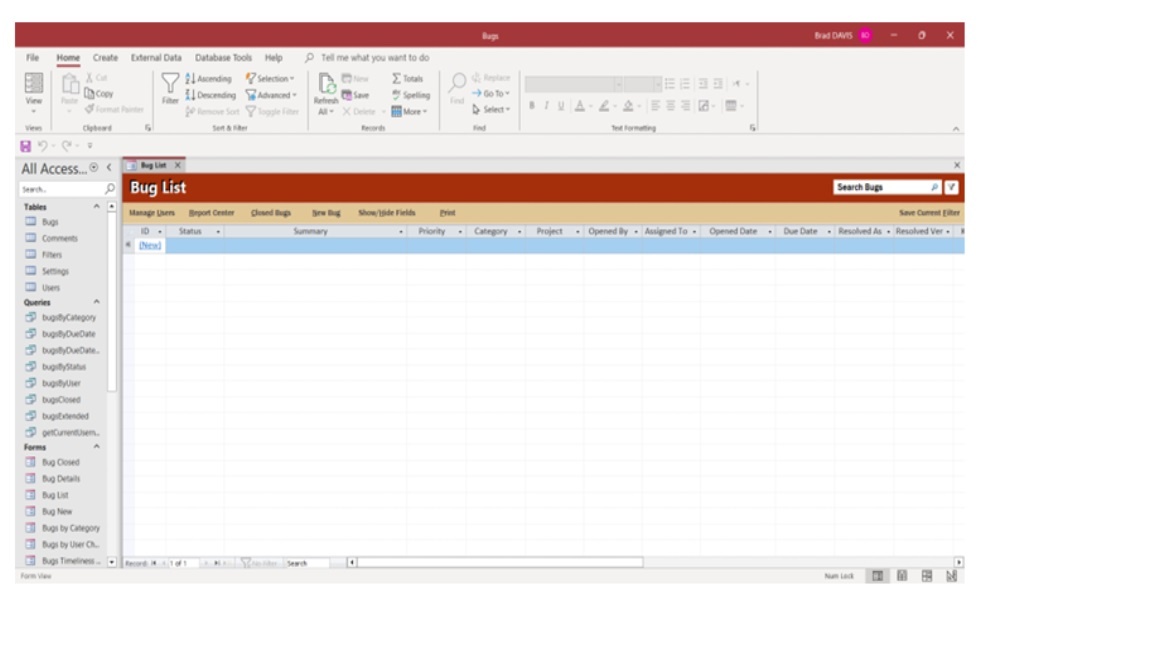Open the Help tab
This screenshot has height=648, width=1152.
[x=273, y=57]
